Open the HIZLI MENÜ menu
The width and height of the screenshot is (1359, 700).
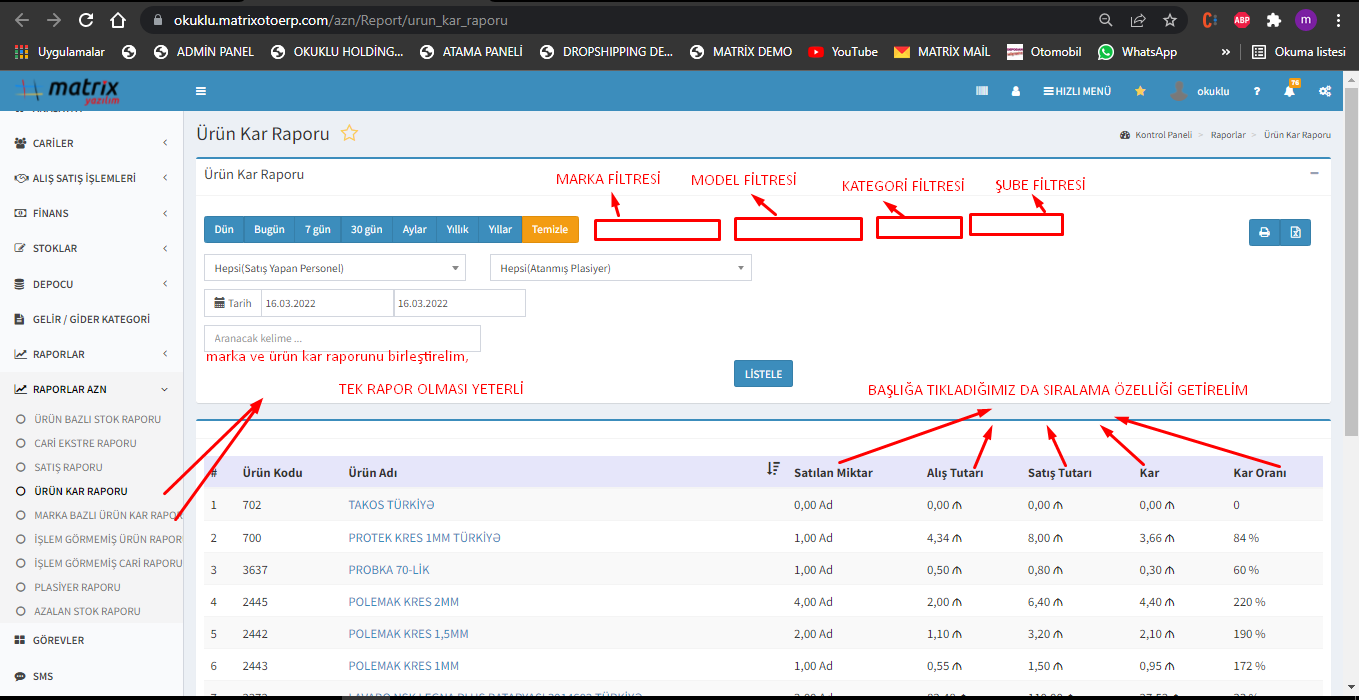pyautogui.click(x=1077, y=91)
